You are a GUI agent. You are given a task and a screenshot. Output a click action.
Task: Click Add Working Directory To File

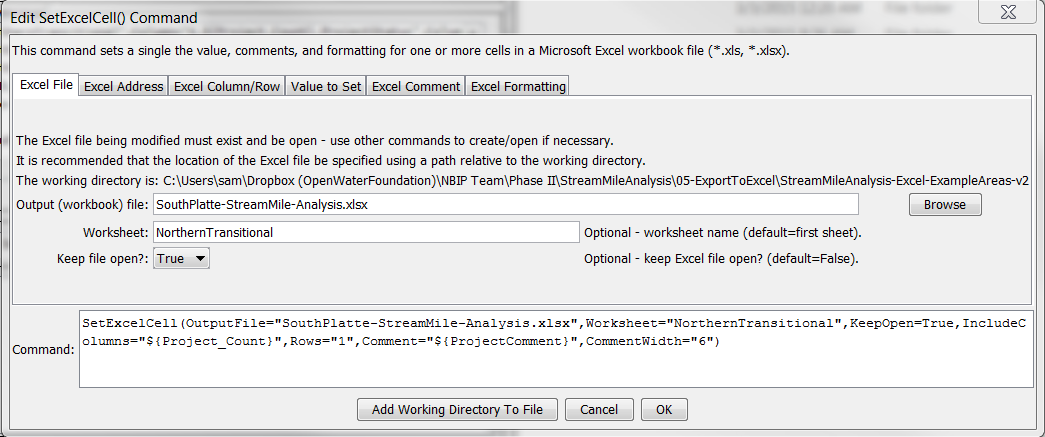456,410
